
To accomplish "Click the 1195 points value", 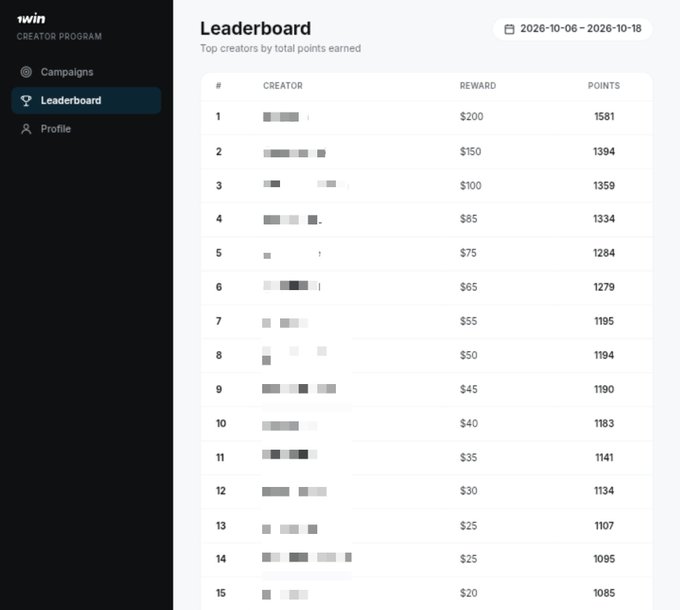I will (604, 321).
